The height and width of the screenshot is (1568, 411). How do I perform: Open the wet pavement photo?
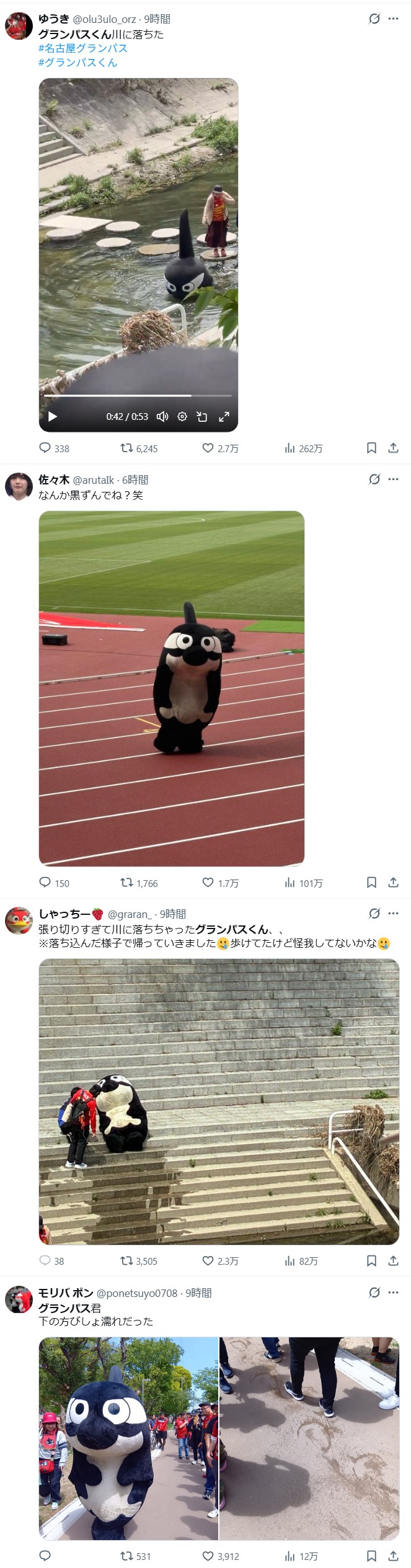[x=309, y=1438]
